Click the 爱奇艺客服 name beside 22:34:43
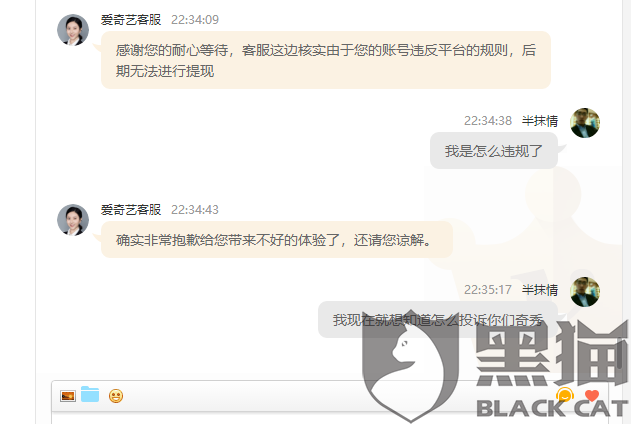The width and height of the screenshot is (631, 424). click(131, 209)
